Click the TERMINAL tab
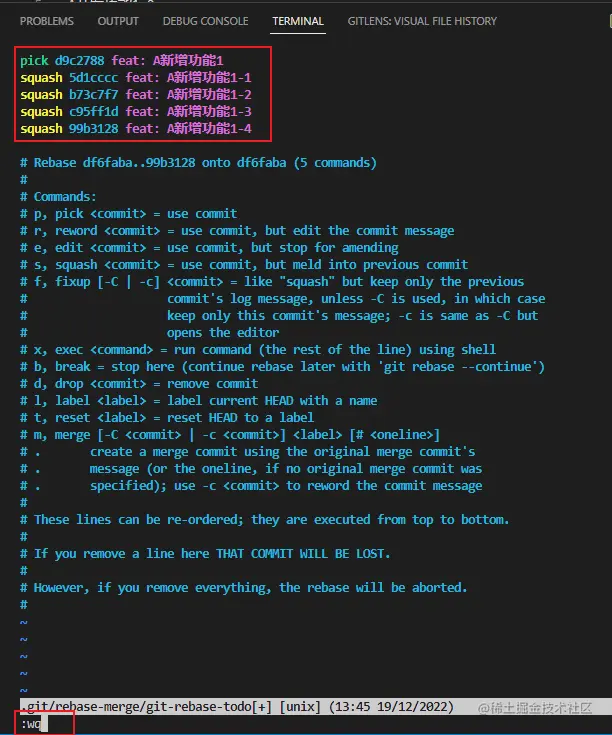 click(x=298, y=21)
